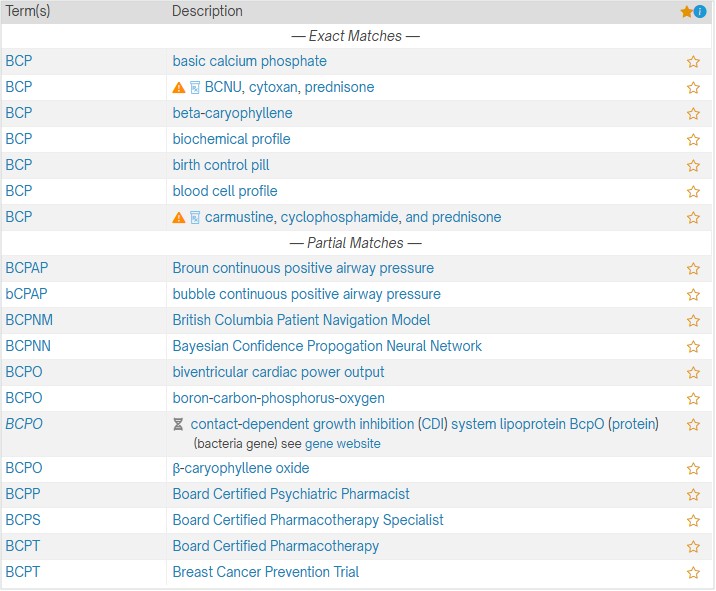Star the Breast Cancer Prevention Trial row
716x591 pixels.
(x=693, y=573)
